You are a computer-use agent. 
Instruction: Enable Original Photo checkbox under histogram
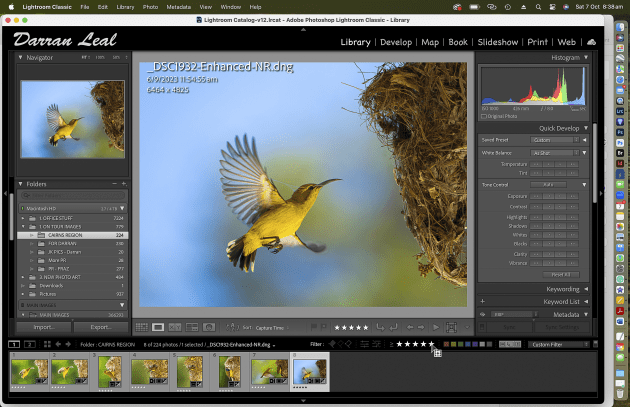click(484, 117)
